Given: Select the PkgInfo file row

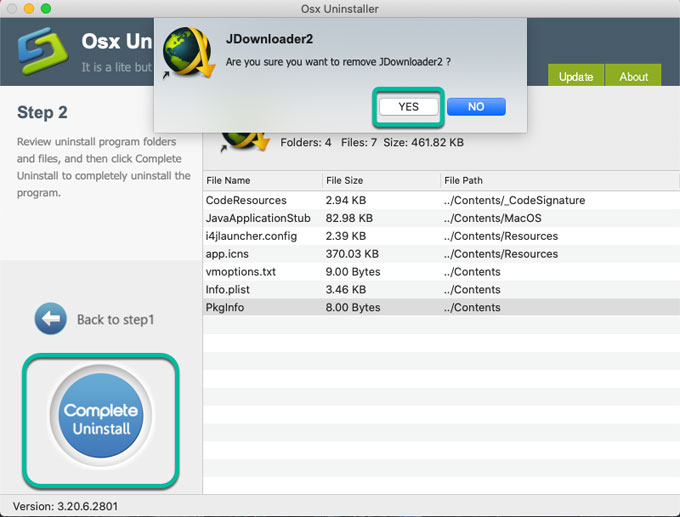Looking at the screenshot, I should click(441, 307).
